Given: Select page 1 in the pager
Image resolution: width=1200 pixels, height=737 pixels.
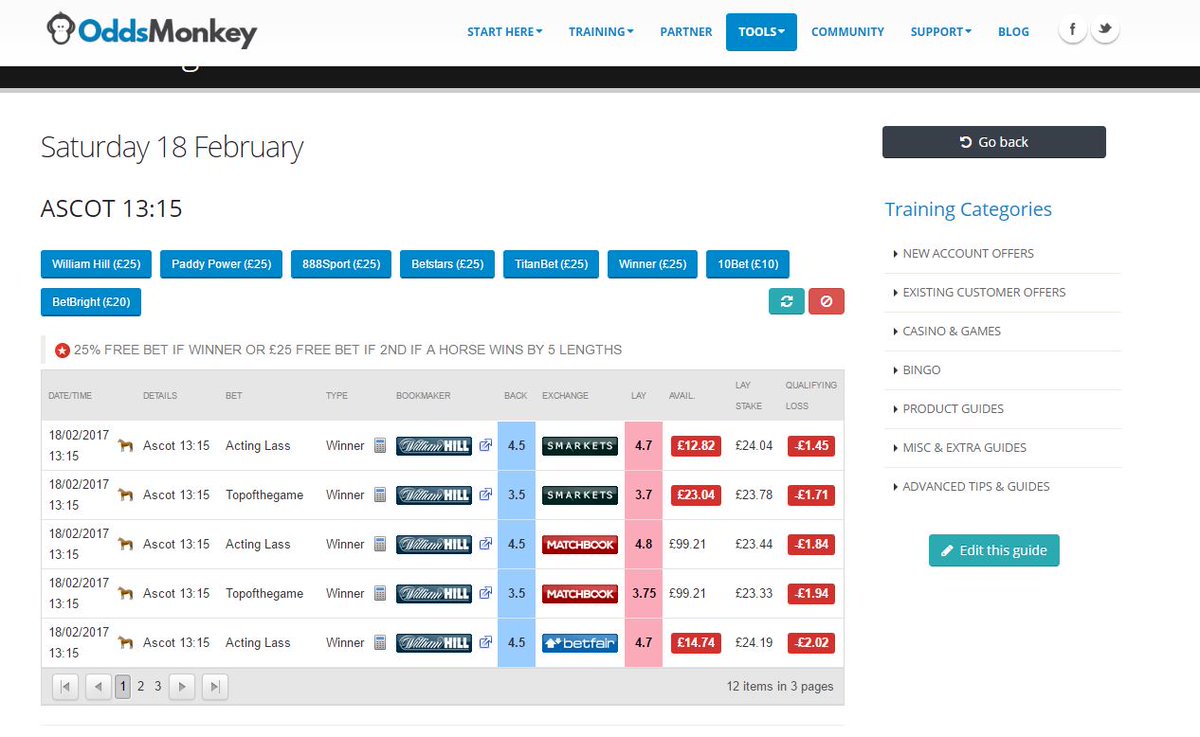Looking at the screenshot, I should point(123,686).
